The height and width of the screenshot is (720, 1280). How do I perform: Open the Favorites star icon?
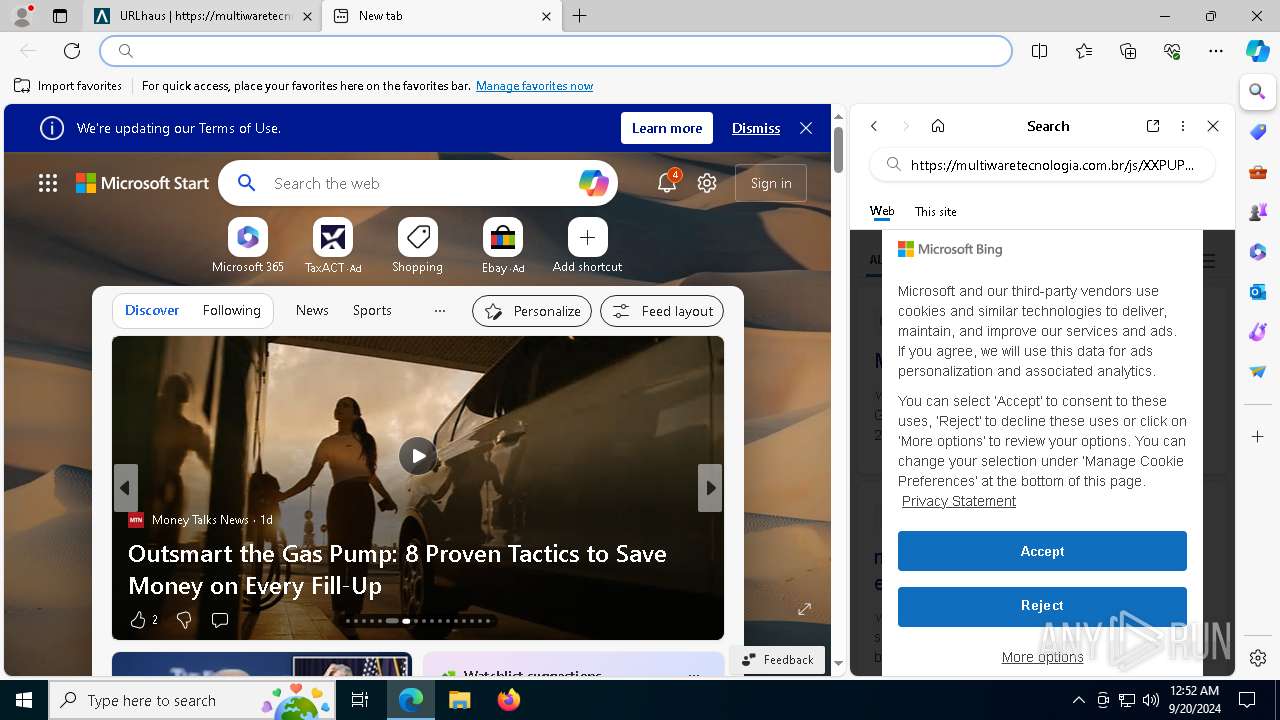click(1084, 51)
